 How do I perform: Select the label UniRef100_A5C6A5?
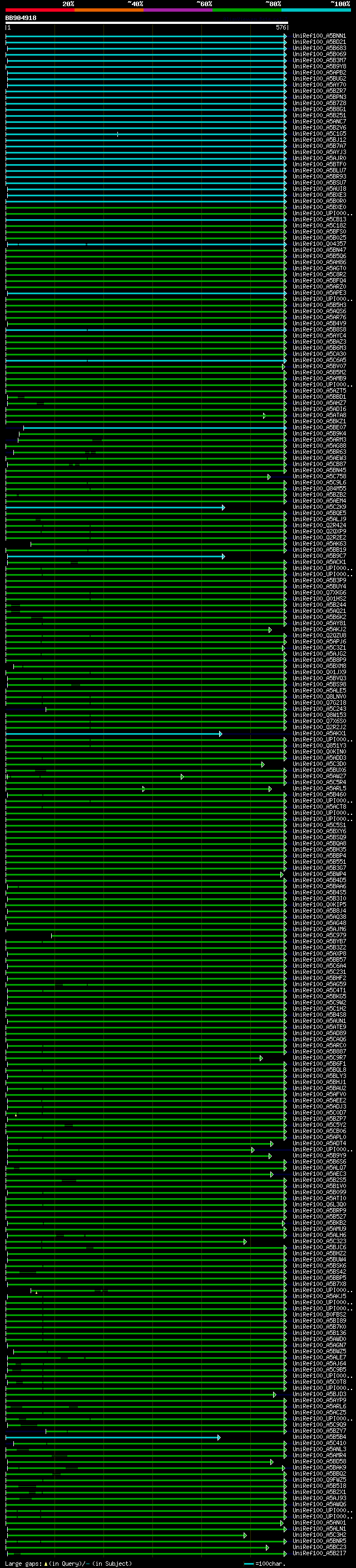pos(319,360)
